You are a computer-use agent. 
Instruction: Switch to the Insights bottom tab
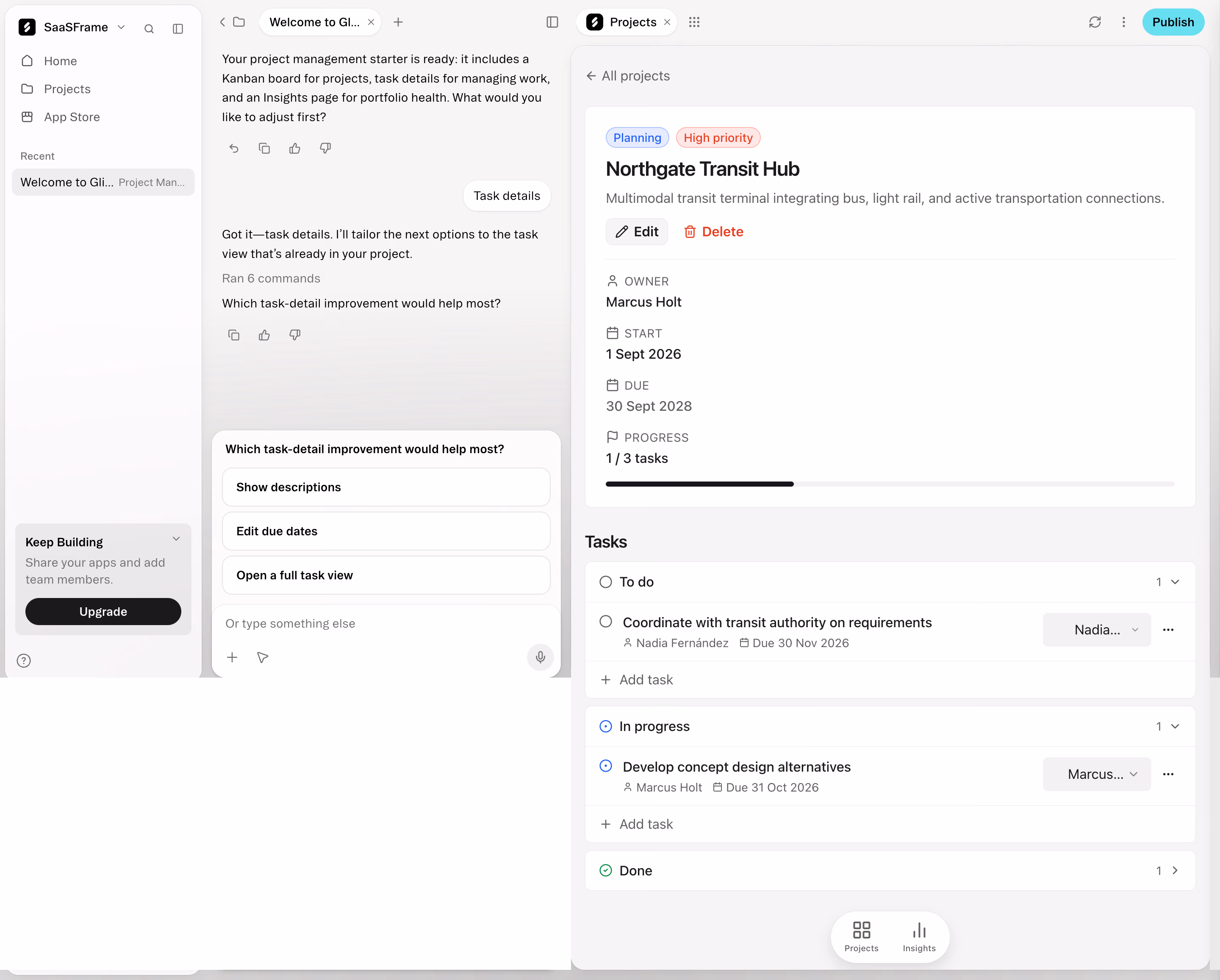pos(919,937)
